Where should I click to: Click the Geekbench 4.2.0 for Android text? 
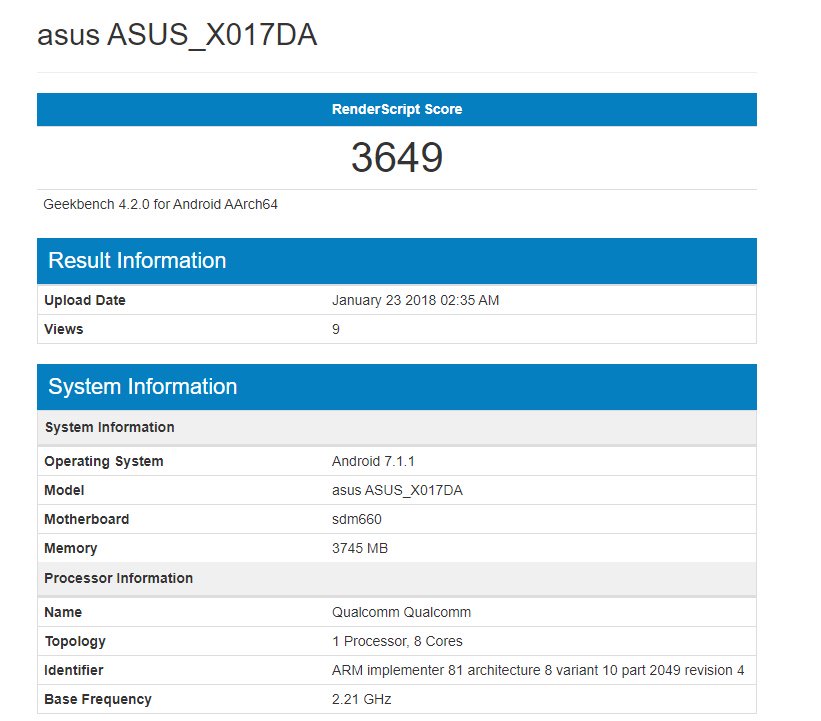coord(160,204)
